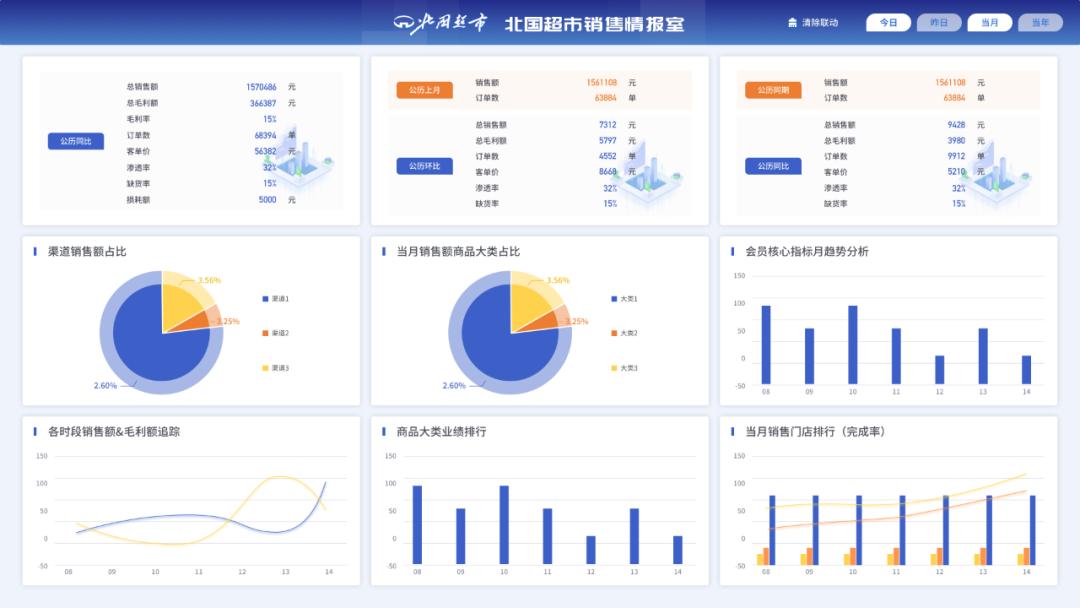
Task: Switch to the 当年 time tab
Action: tap(1040, 22)
